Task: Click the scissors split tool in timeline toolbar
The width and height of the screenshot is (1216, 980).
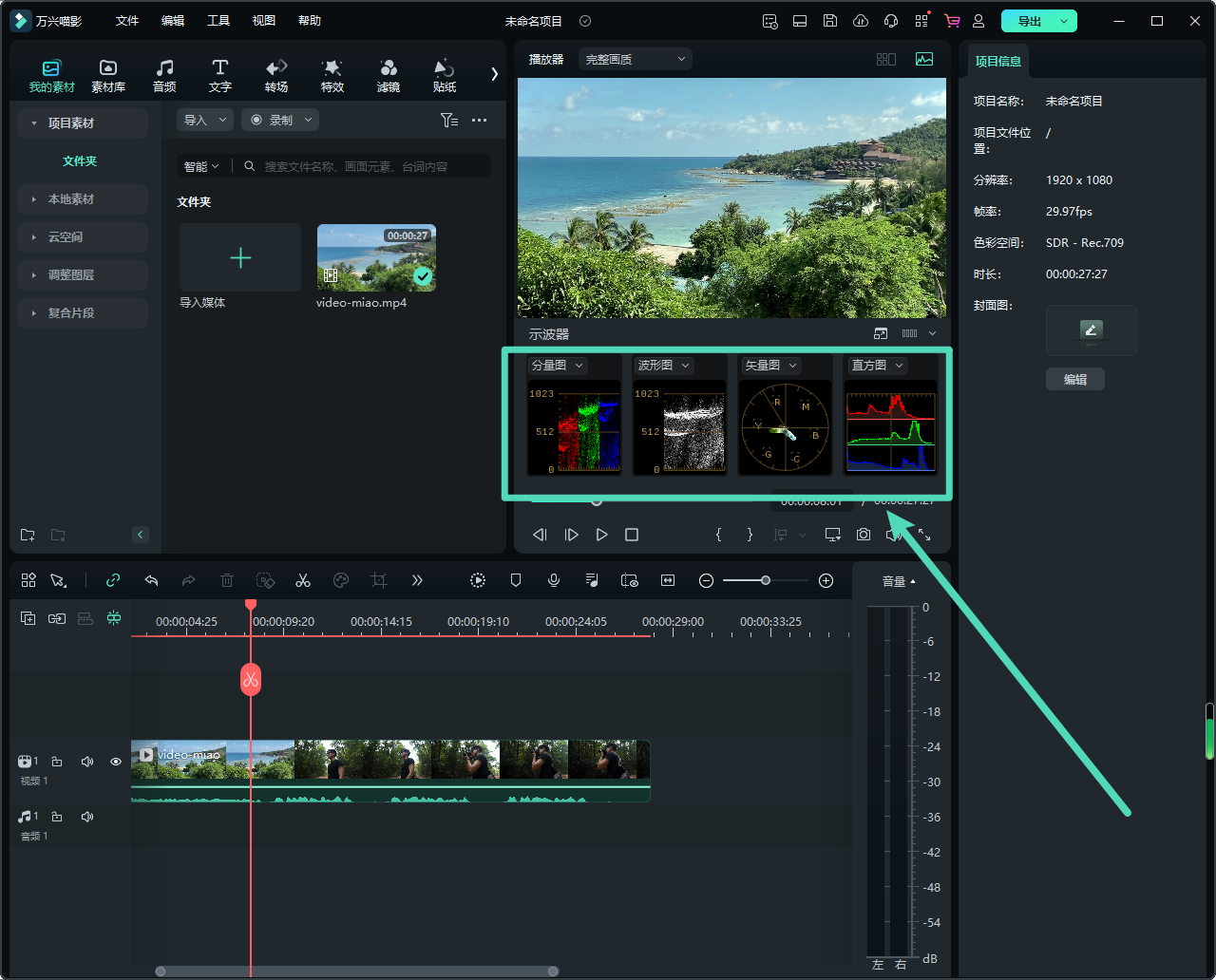Action: coord(303,580)
